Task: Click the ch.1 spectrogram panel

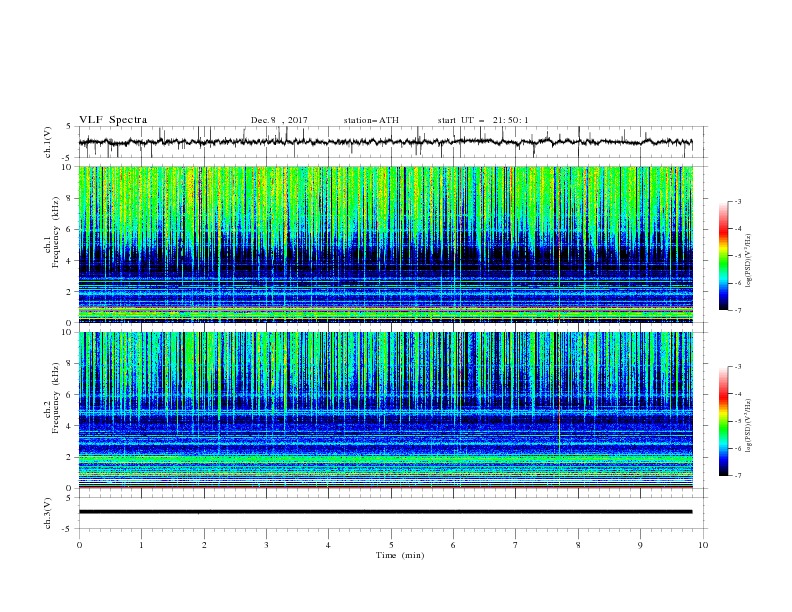Action: [385, 244]
